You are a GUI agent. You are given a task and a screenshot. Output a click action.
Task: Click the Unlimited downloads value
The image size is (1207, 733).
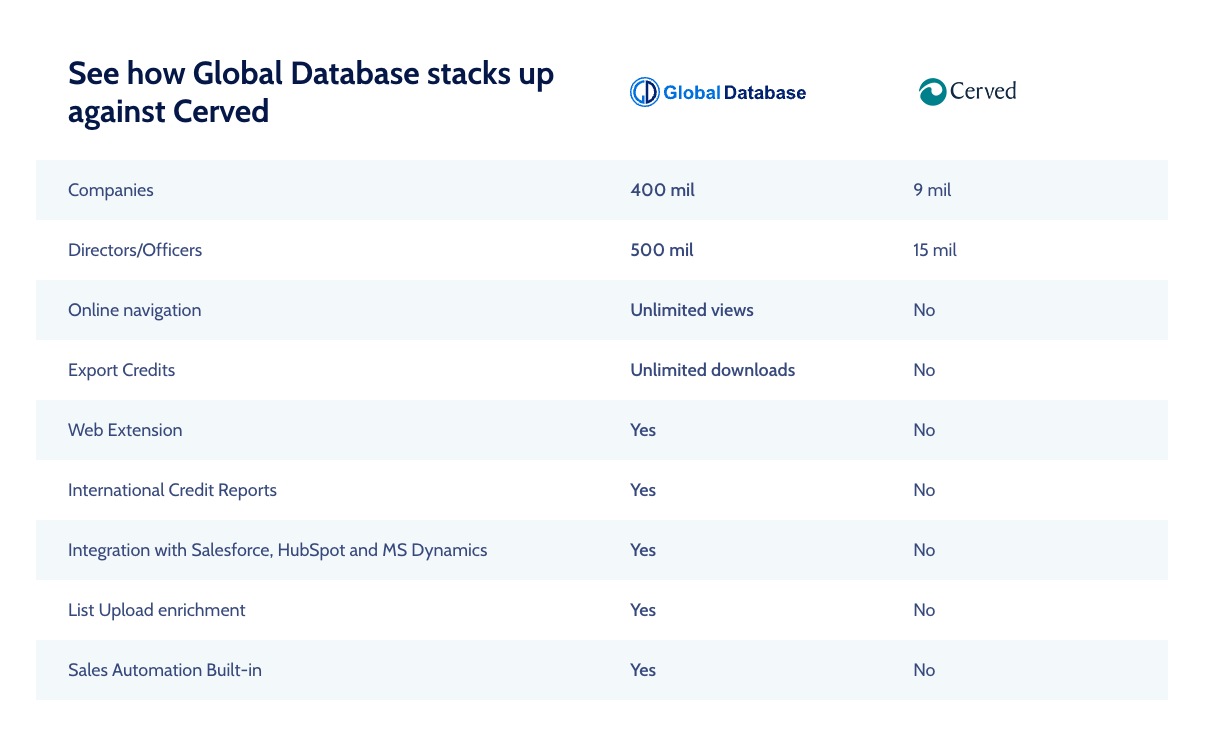coord(712,370)
